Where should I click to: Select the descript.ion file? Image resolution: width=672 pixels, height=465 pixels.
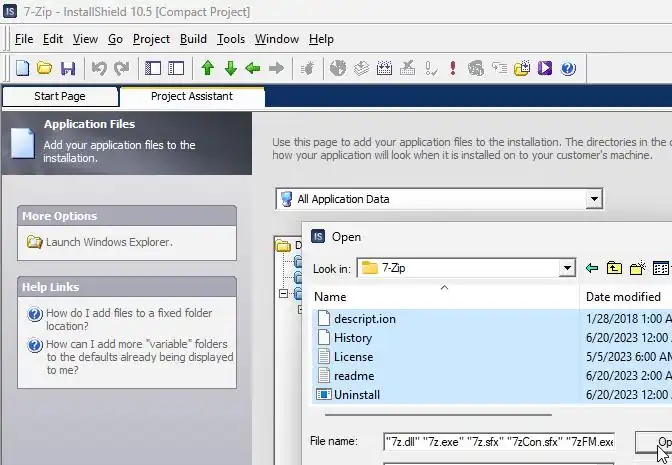pyautogui.click(x=365, y=319)
